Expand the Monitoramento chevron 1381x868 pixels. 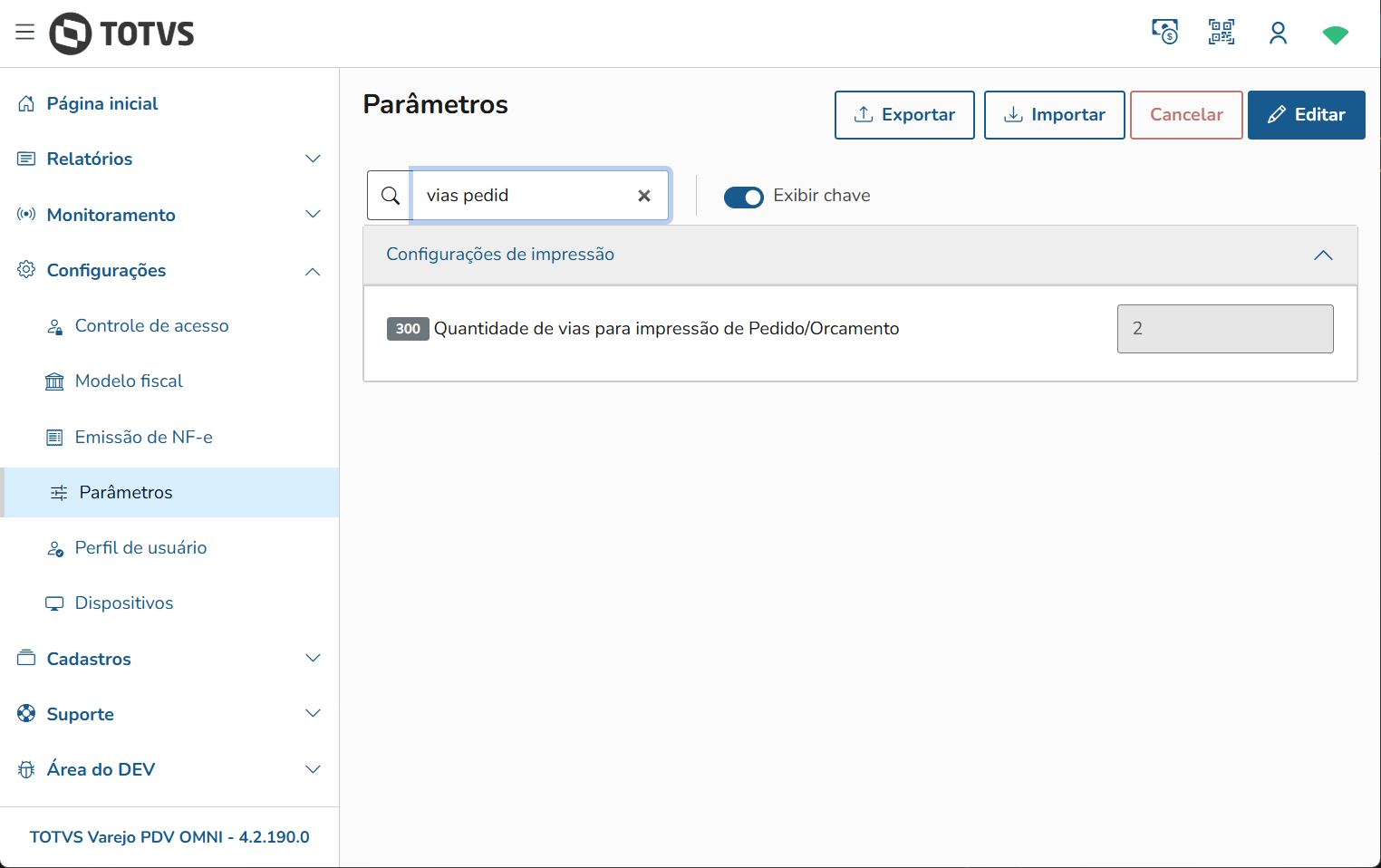(313, 214)
